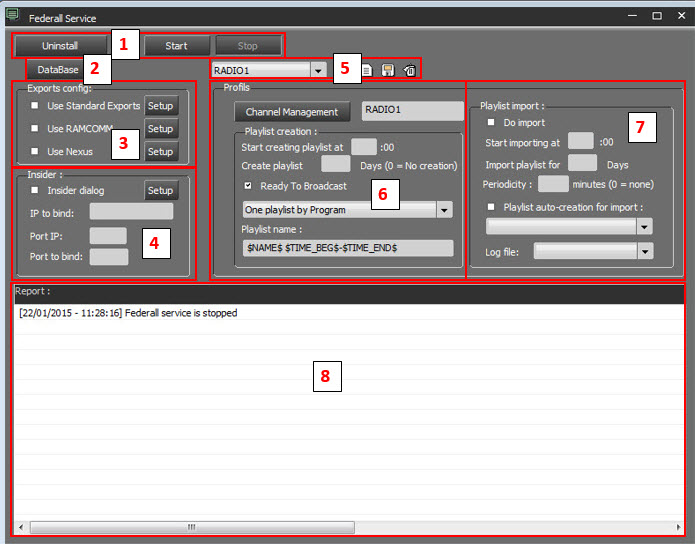Open the Channel Management button
Image resolution: width=695 pixels, height=544 pixels.
pyautogui.click(x=292, y=112)
